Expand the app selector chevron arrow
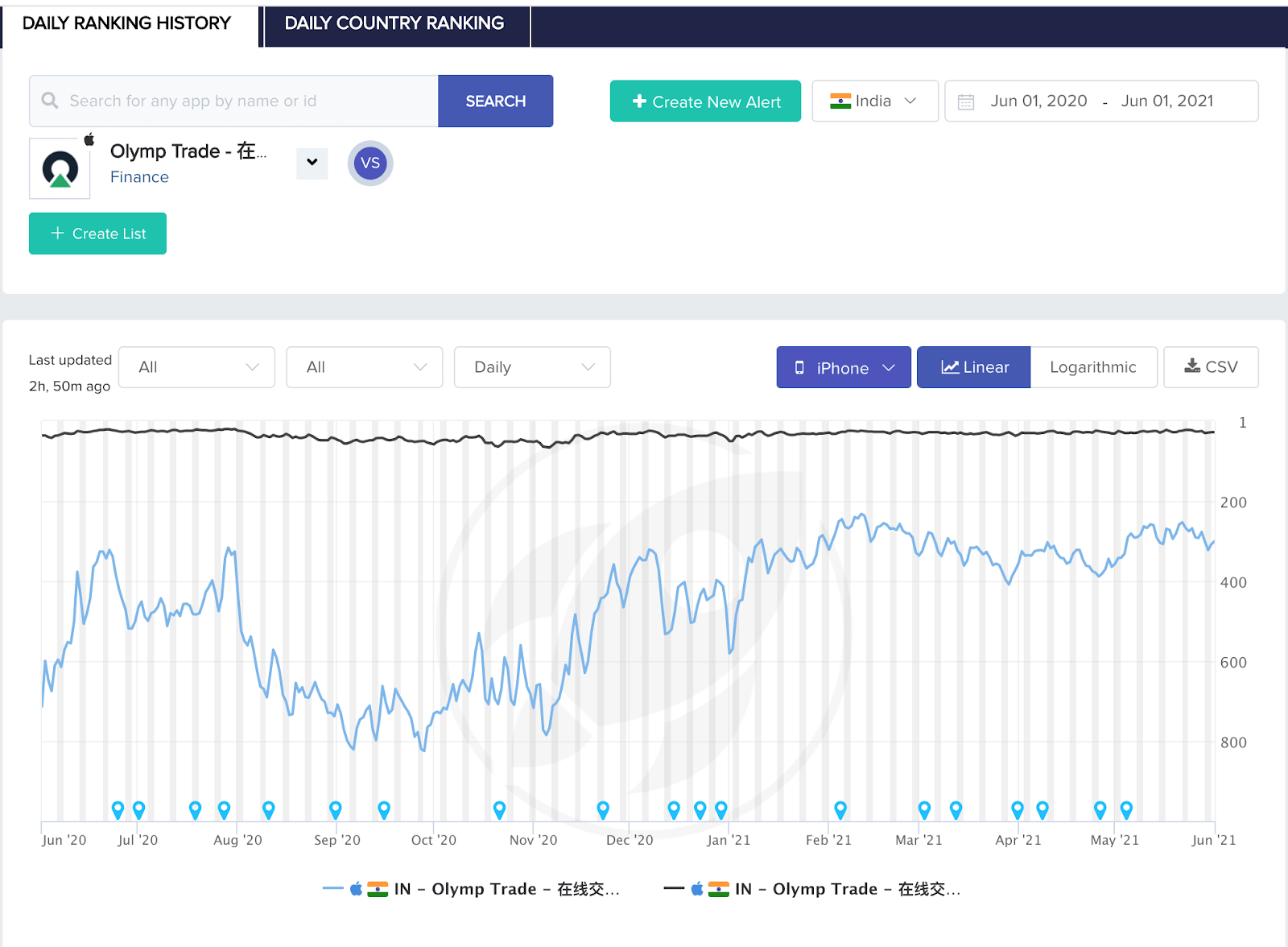Image resolution: width=1288 pixels, height=947 pixels. (312, 163)
